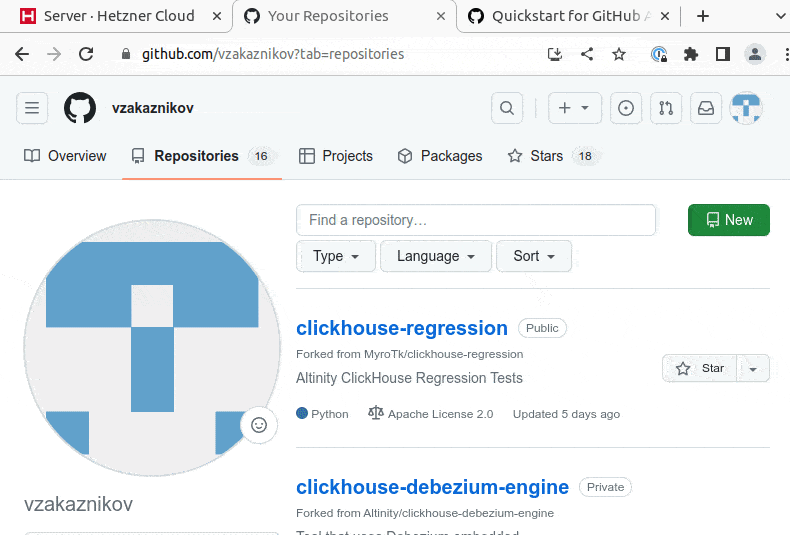Open a new browser tab
790x535 pixels.
703,16
